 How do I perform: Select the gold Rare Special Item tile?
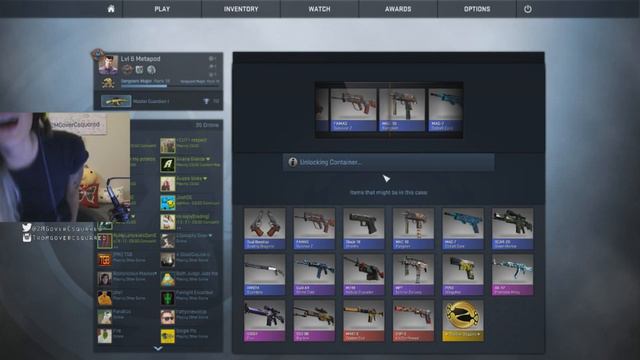pyautogui.click(x=463, y=321)
